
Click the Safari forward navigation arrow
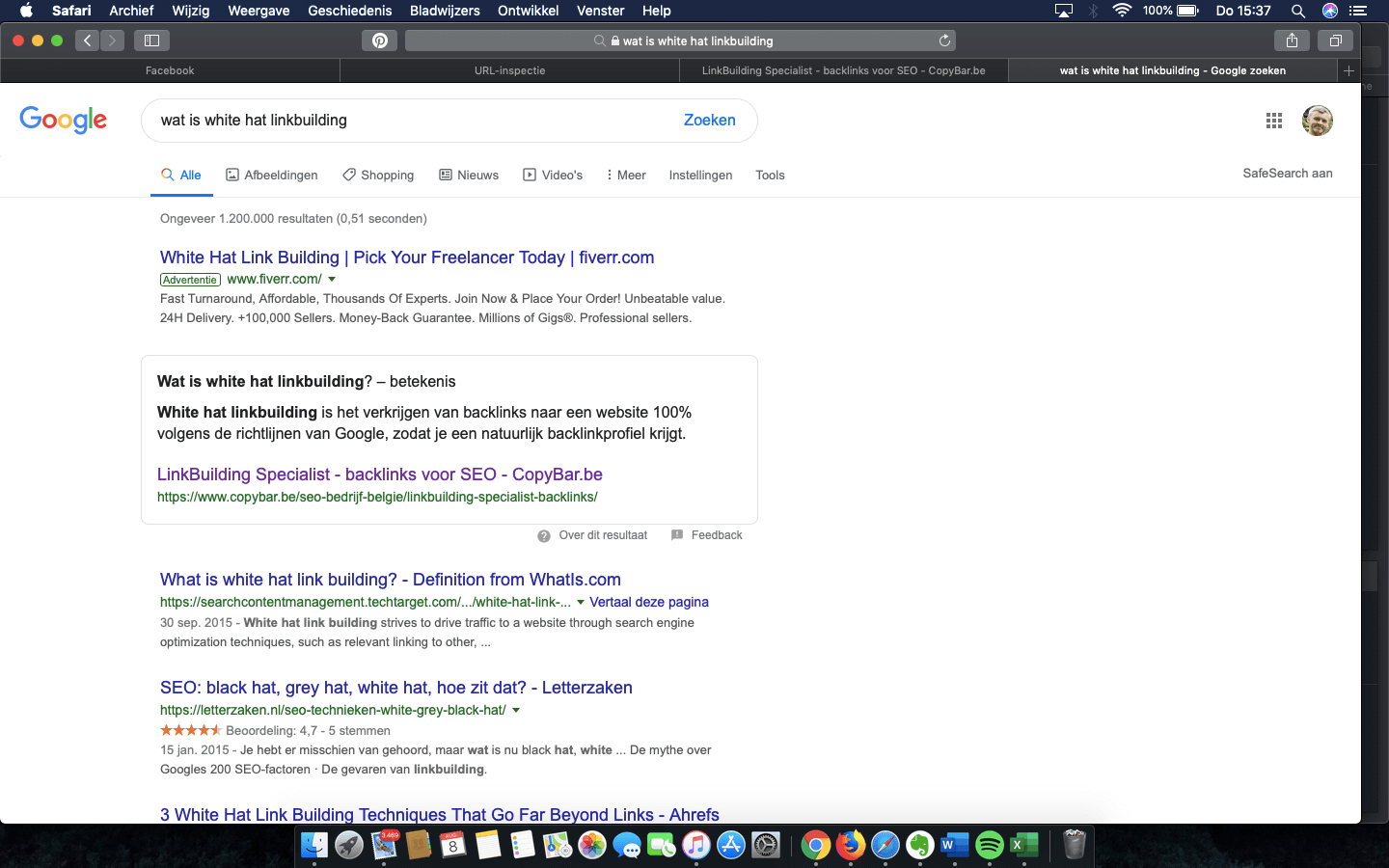(x=113, y=41)
